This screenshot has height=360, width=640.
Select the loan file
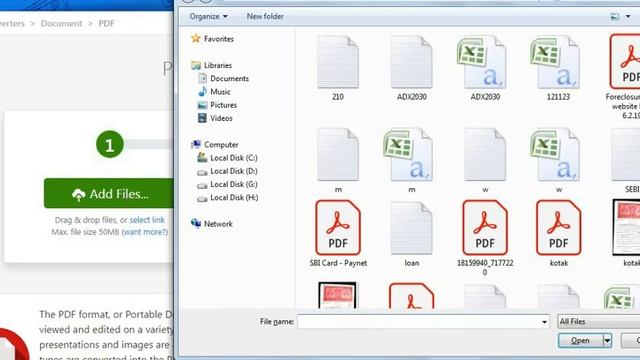(411, 233)
